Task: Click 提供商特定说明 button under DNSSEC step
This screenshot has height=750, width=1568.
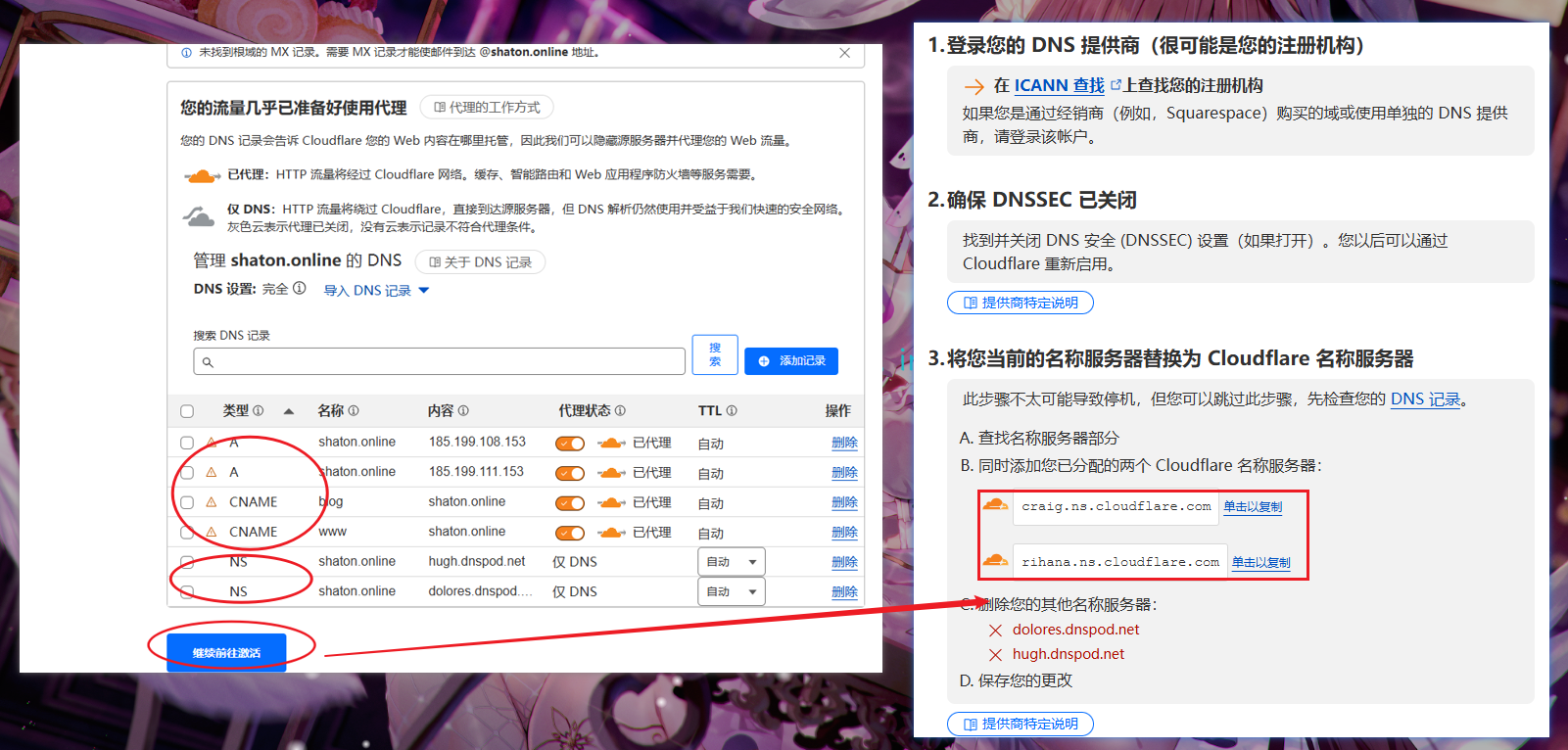Action: coord(1021,303)
